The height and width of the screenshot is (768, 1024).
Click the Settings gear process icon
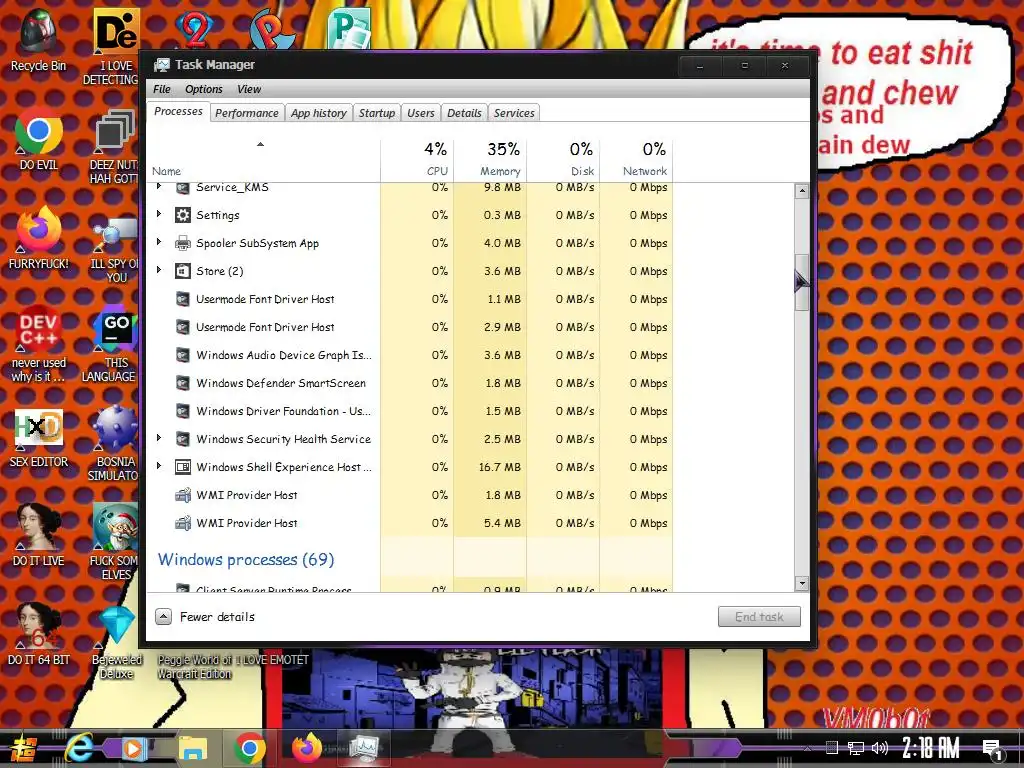(183, 215)
